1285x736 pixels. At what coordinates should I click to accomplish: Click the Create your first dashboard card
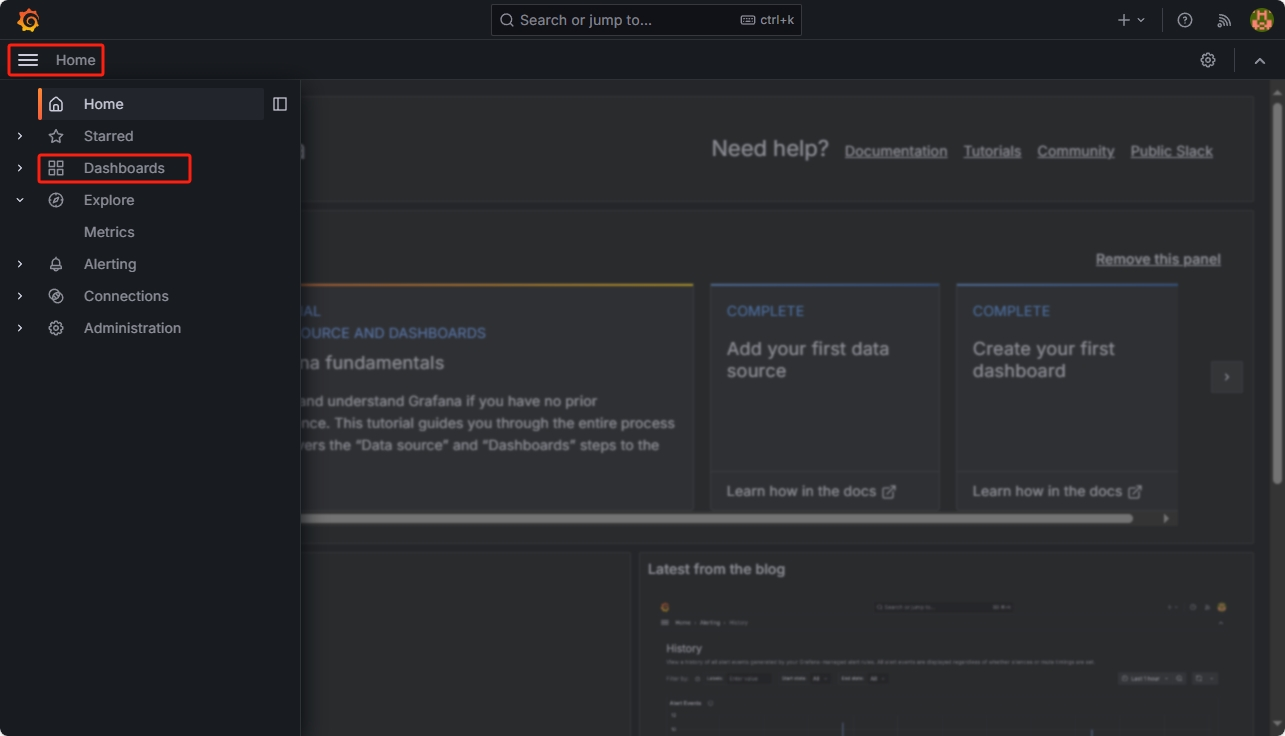[1067, 397]
